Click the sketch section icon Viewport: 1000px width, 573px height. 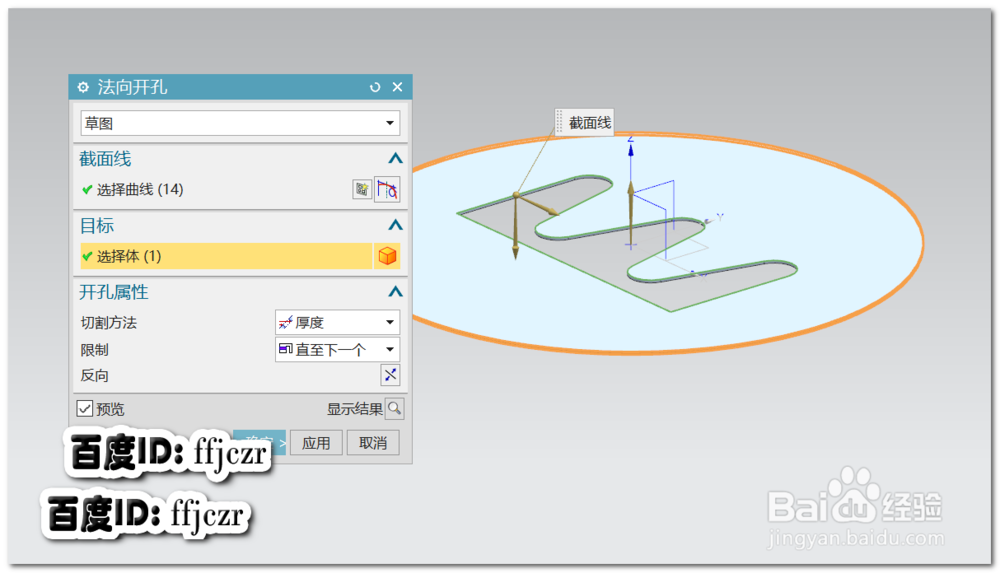click(x=362, y=190)
